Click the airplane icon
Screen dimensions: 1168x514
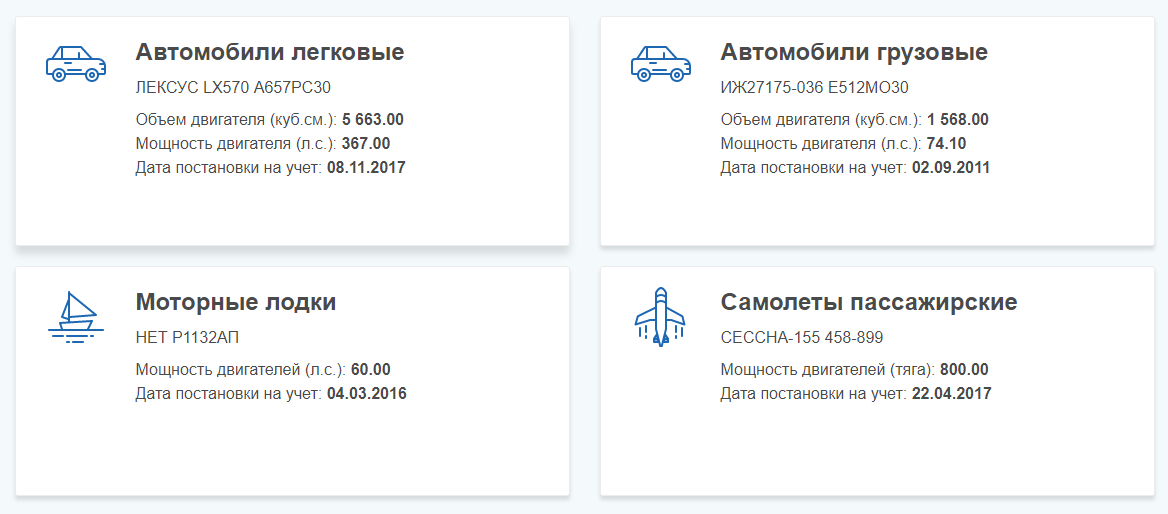(x=660, y=317)
